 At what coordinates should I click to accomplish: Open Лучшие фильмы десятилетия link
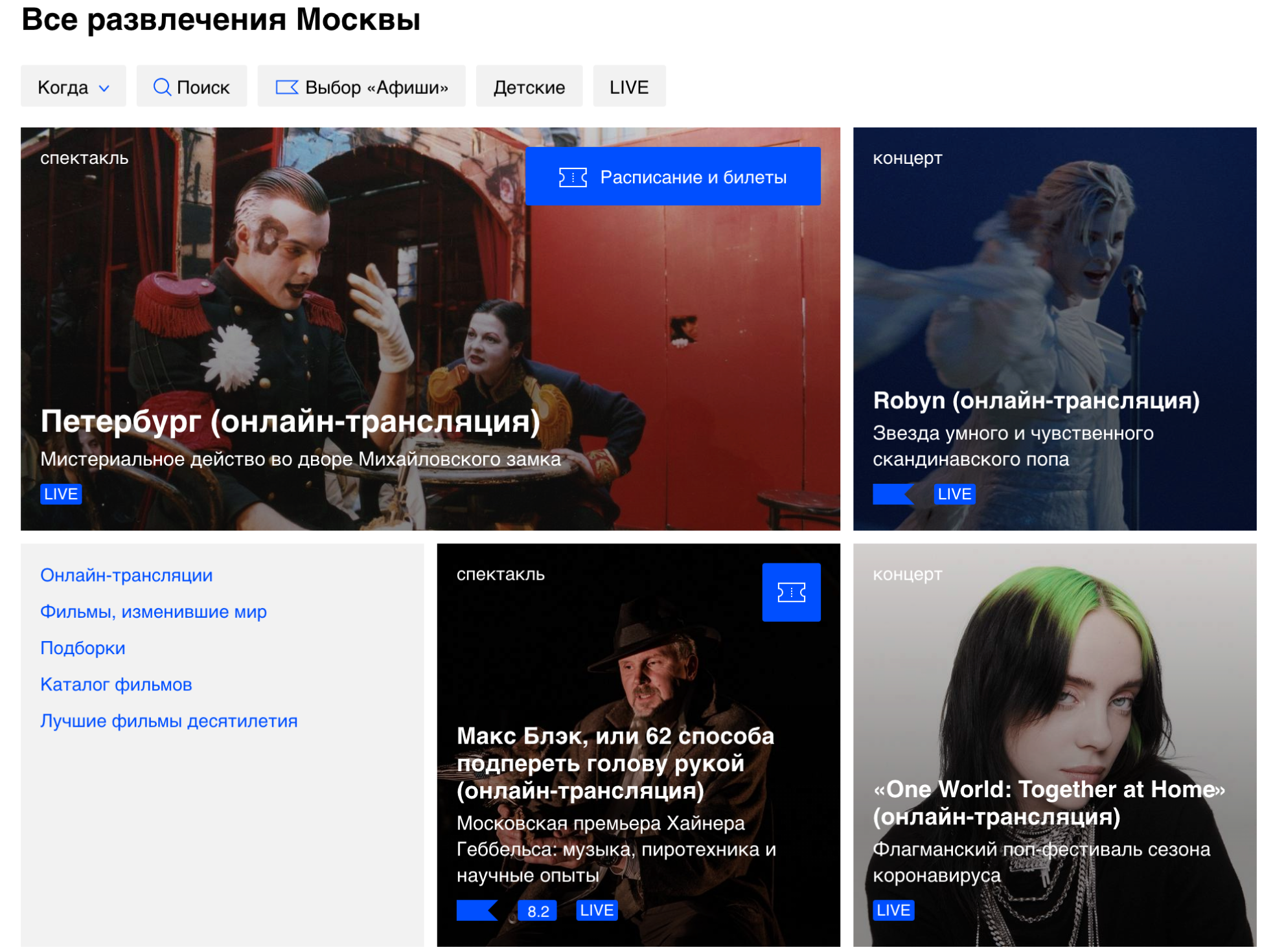(x=169, y=720)
